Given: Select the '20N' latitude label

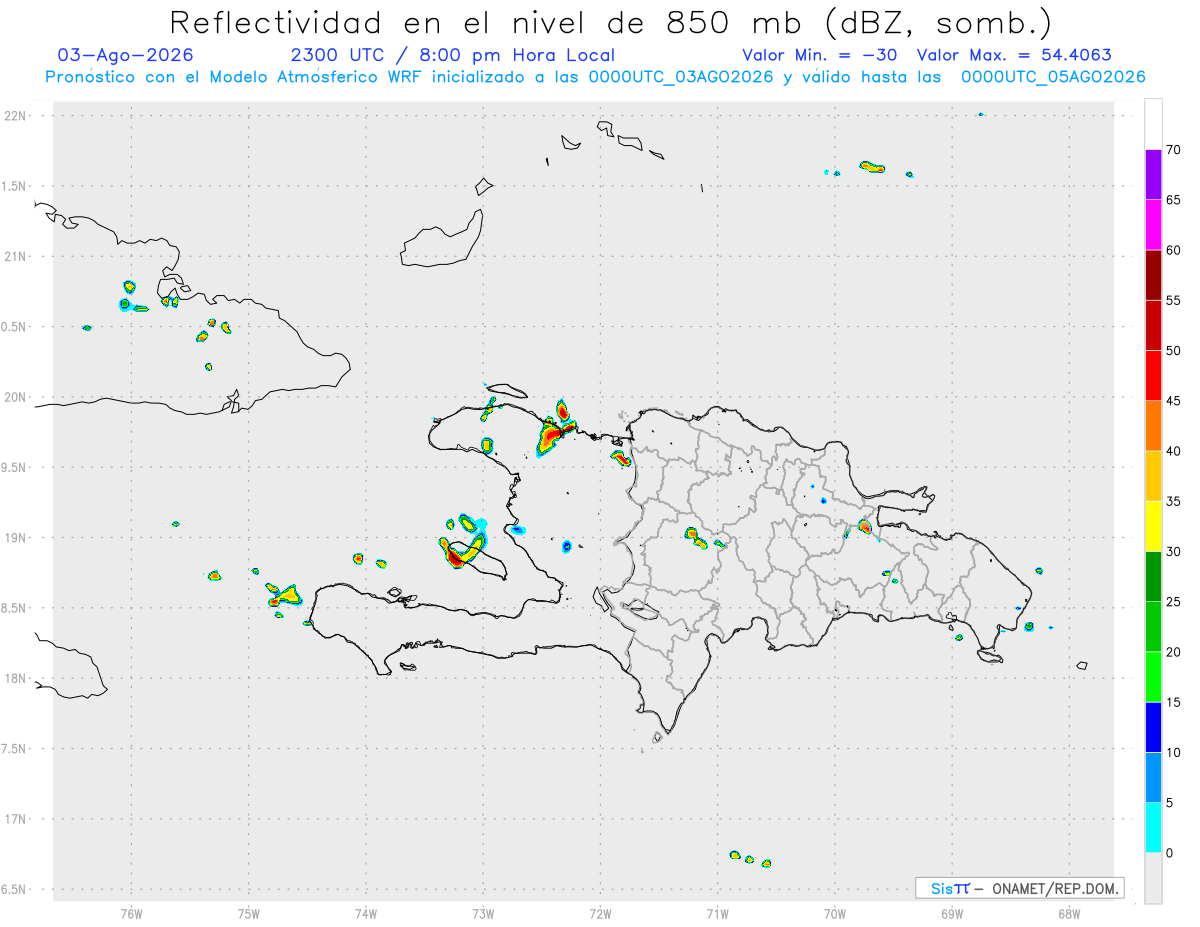Looking at the screenshot, I should (x=15, y=397).
